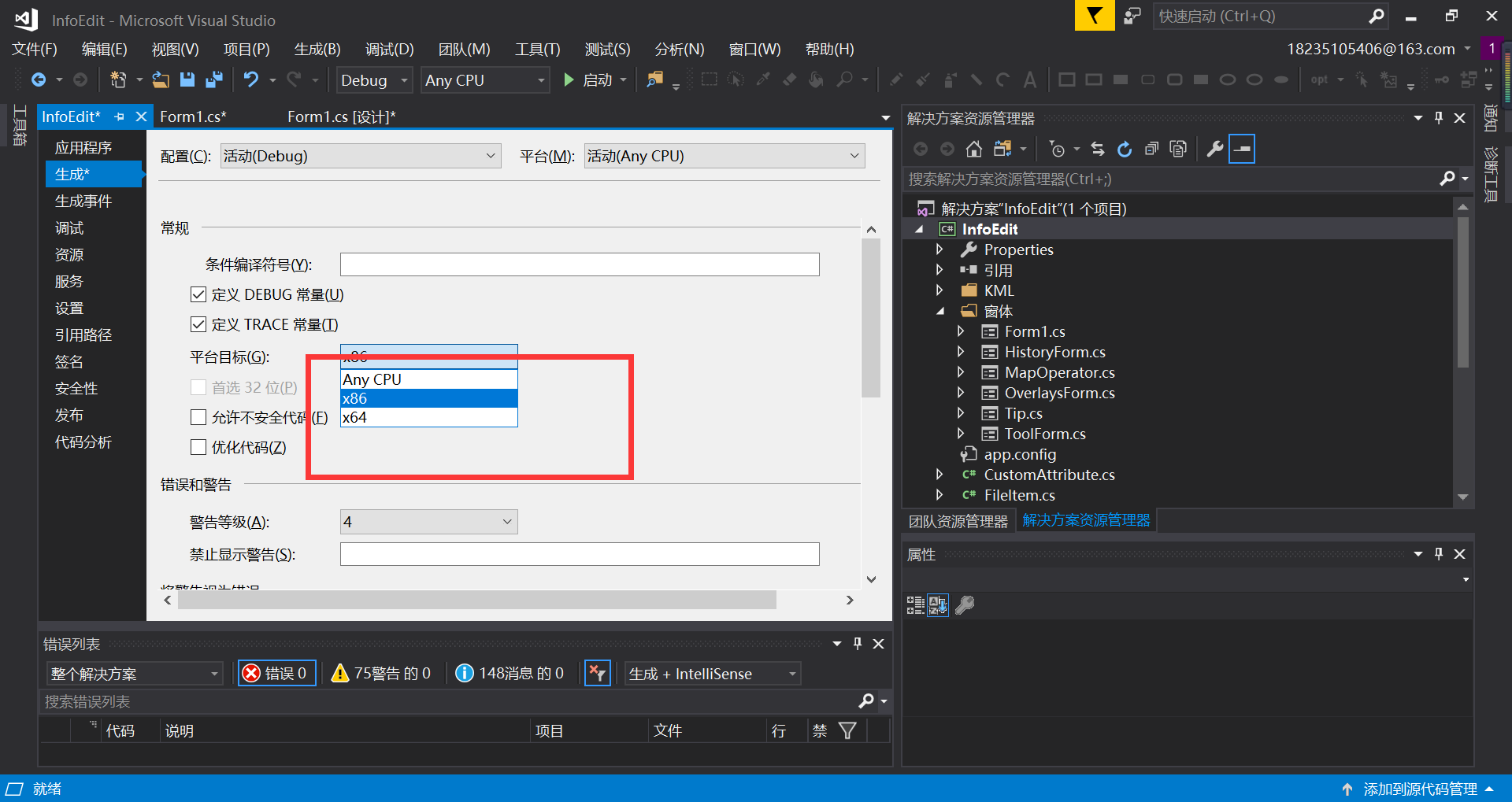1512x802 pixels.
Task: Click the feedback notification flag icon
Action: [x=1095, y=16]
